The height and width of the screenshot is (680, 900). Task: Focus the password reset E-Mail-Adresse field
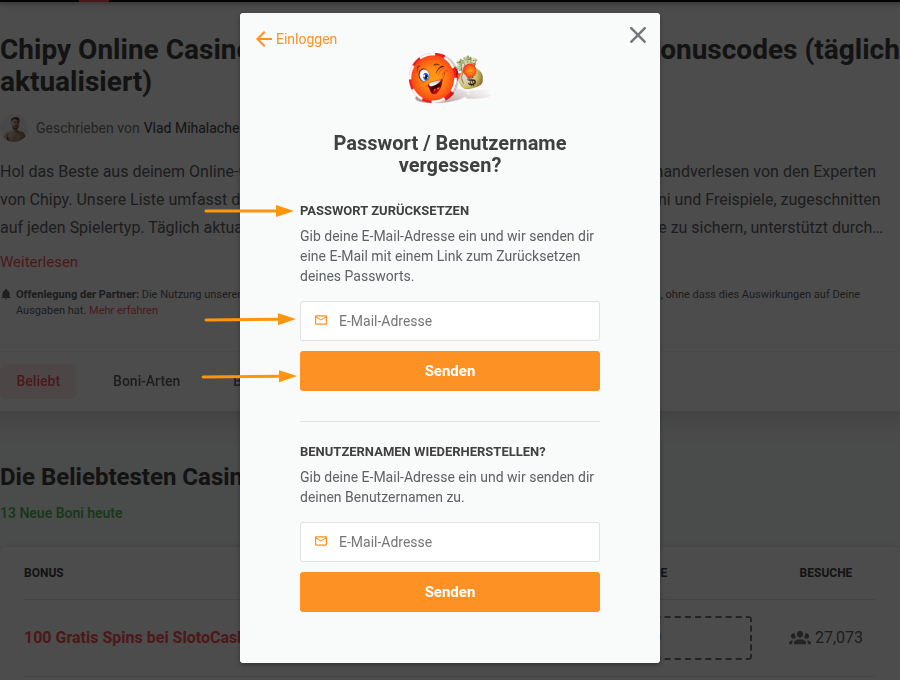(x=449, y=321)
